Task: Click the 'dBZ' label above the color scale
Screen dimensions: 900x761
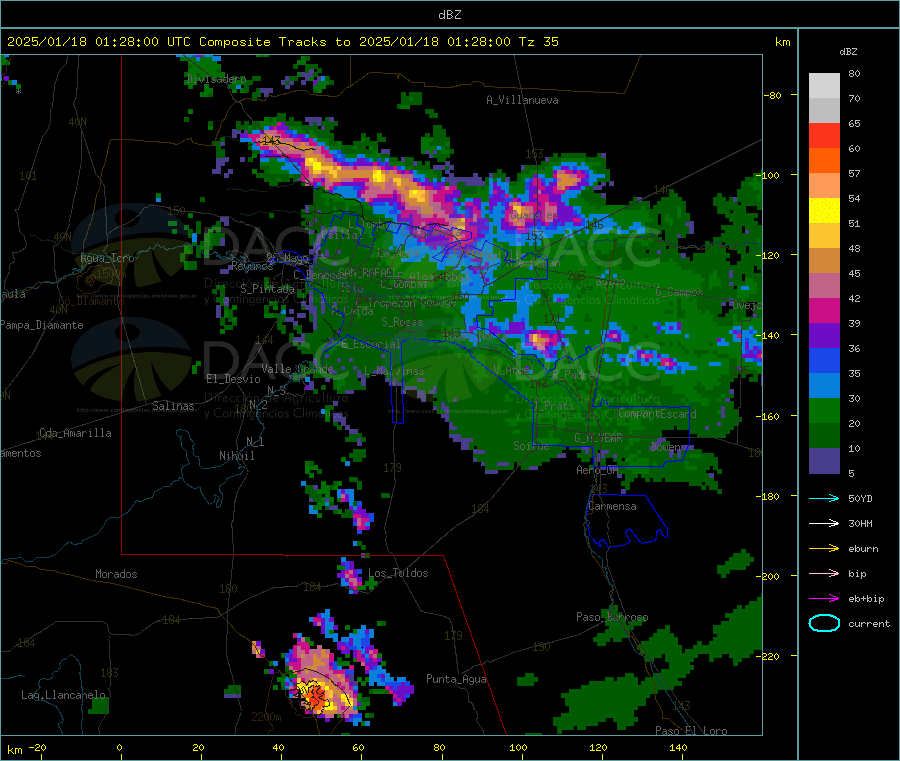Action: coord(848,52)
